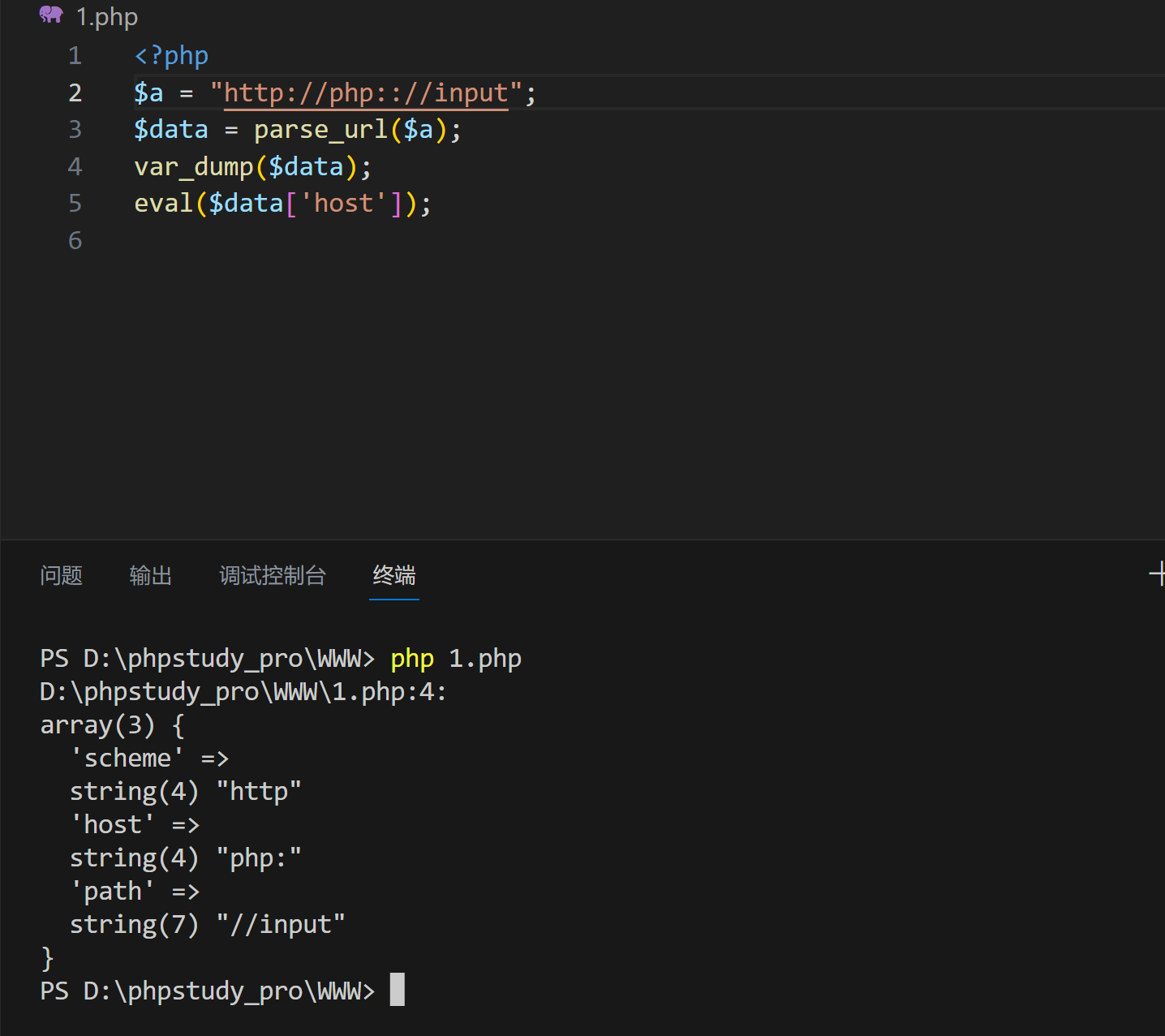This screenshot has height=1036, width=1165.
Task: Click line number 2 in gutter
Action: click(x=75, y=92)
